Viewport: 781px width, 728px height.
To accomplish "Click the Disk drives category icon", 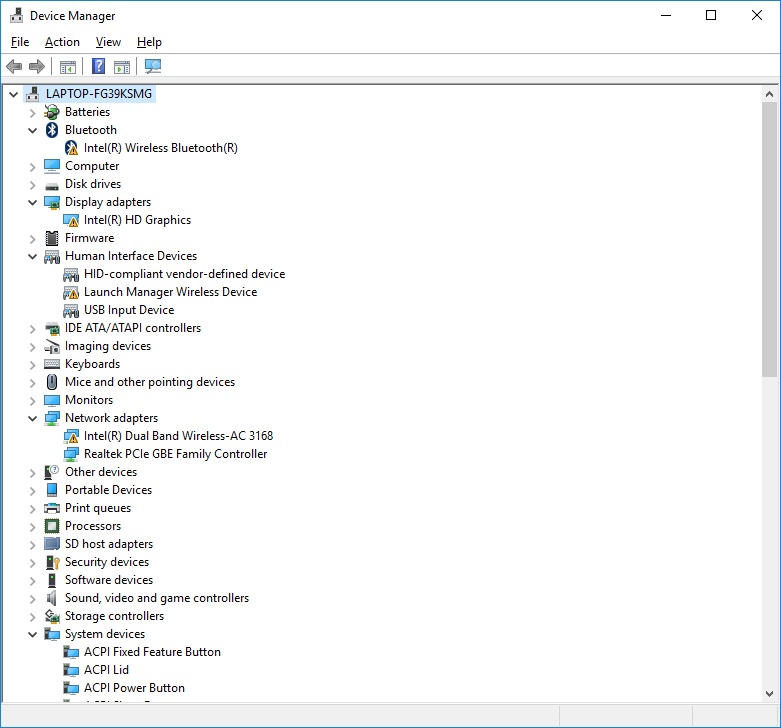I will click(52, 185).
